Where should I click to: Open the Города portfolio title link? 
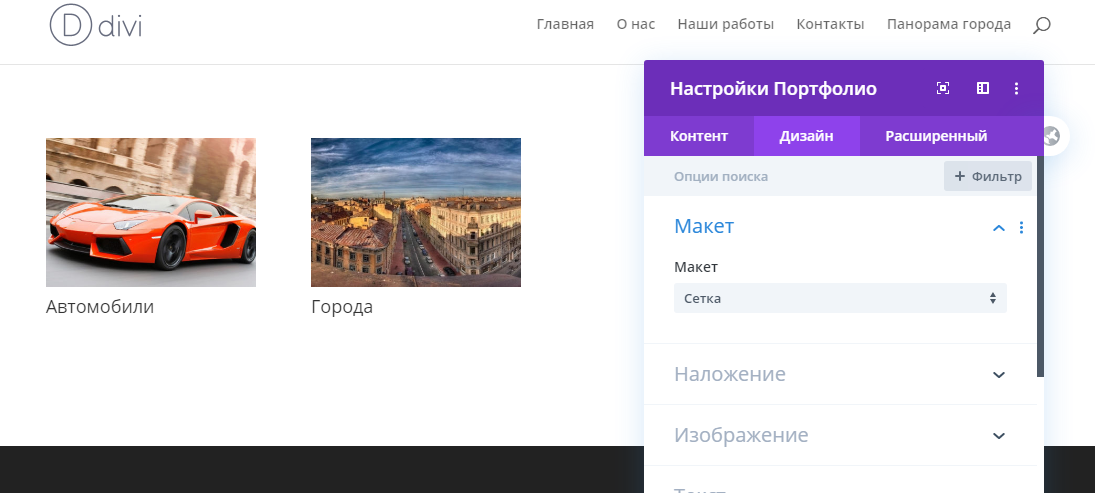click(342, 307)
